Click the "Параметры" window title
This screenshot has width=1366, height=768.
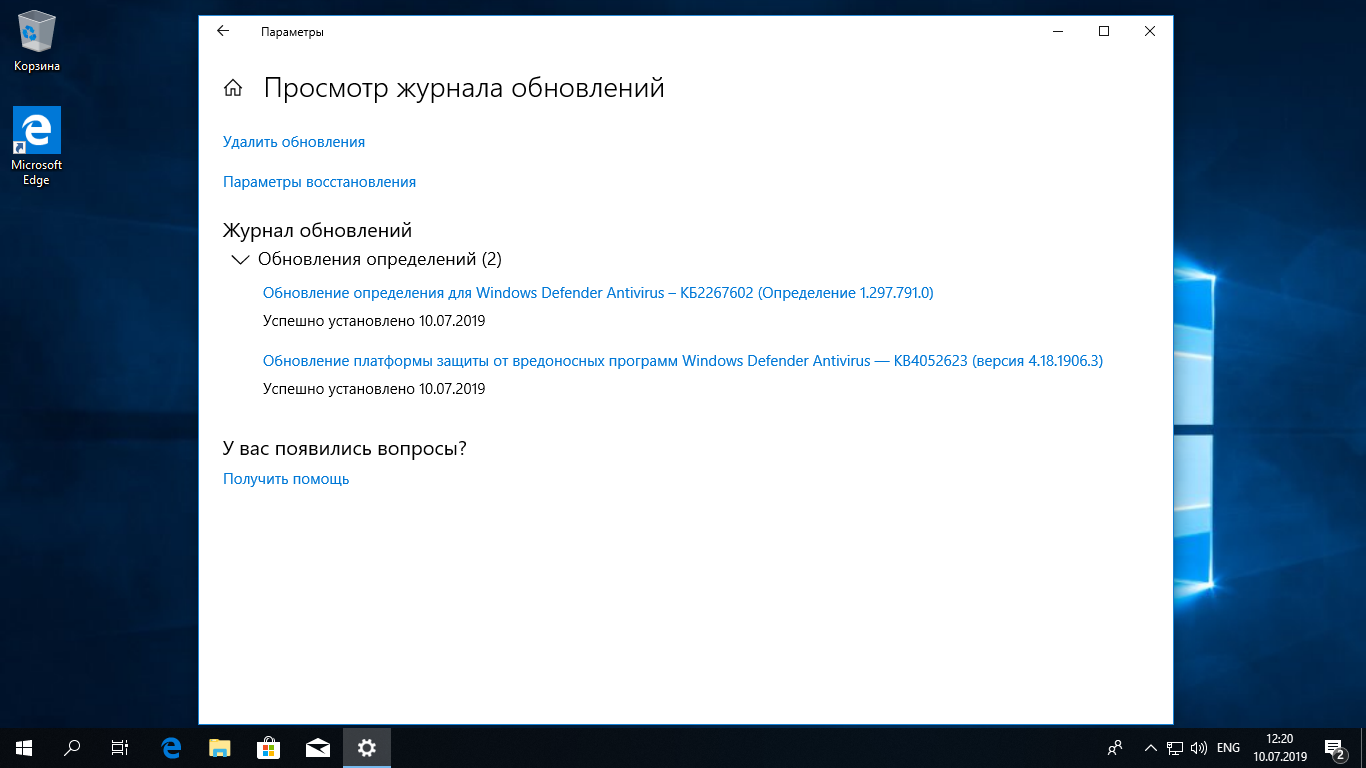(292, 32)
